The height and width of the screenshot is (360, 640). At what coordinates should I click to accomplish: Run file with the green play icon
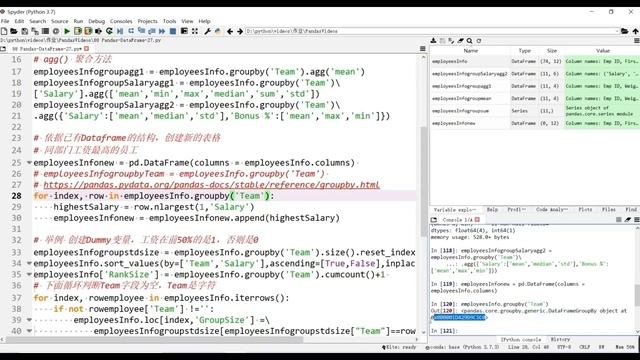tap(67, 31)
